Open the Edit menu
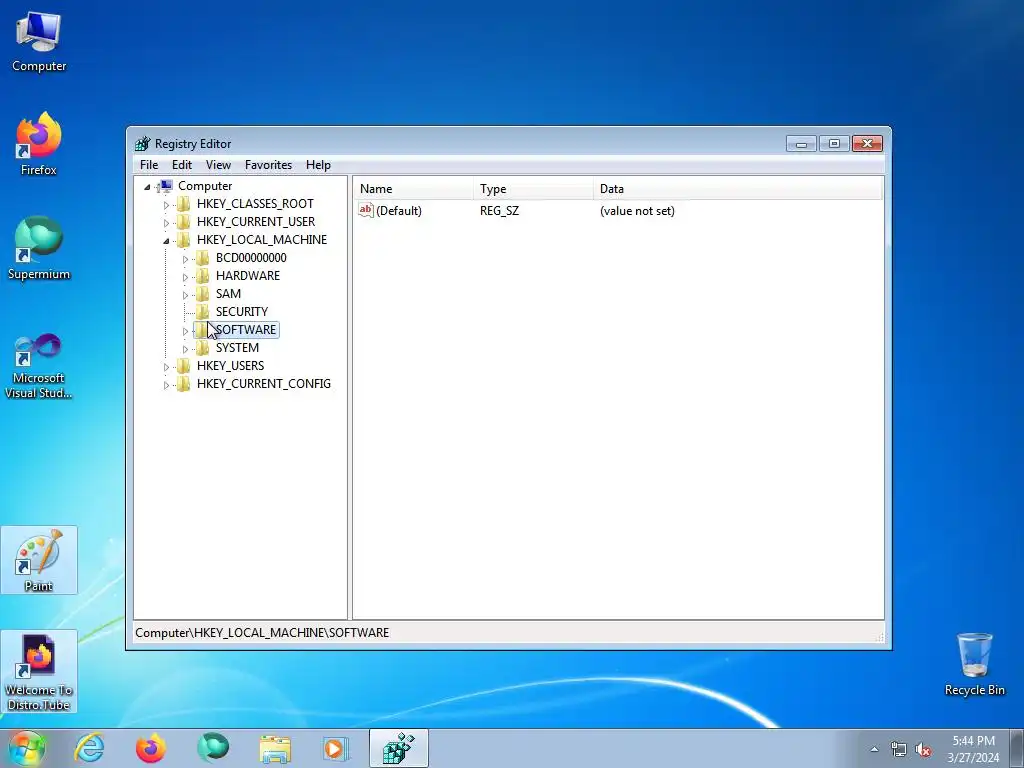This screenshot has height=768, width=1024. click(x=182, y=165)
